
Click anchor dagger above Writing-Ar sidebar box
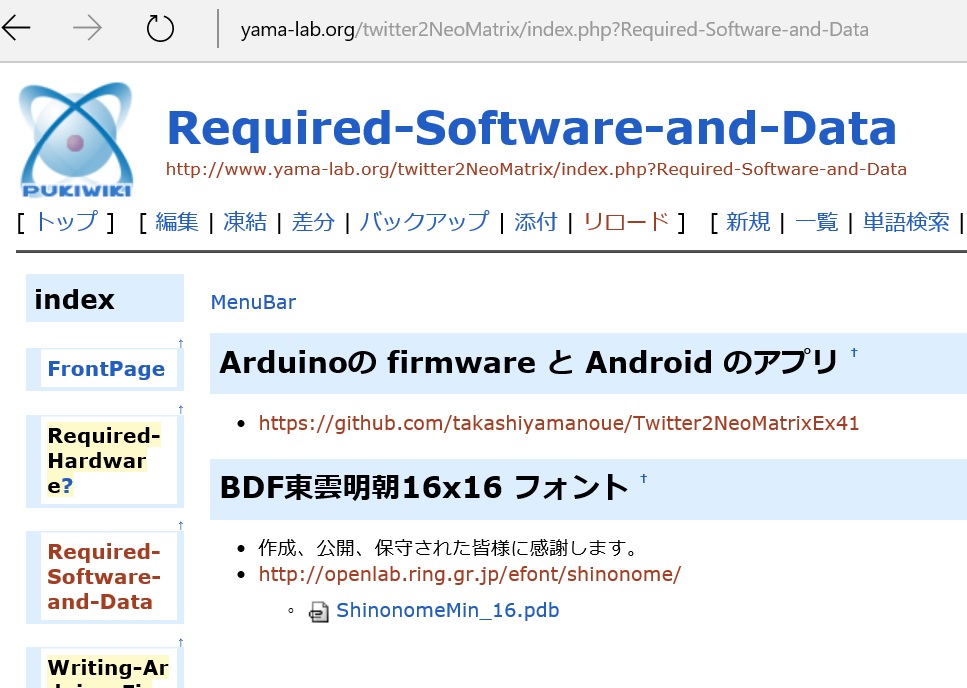(x=181, y=642)
